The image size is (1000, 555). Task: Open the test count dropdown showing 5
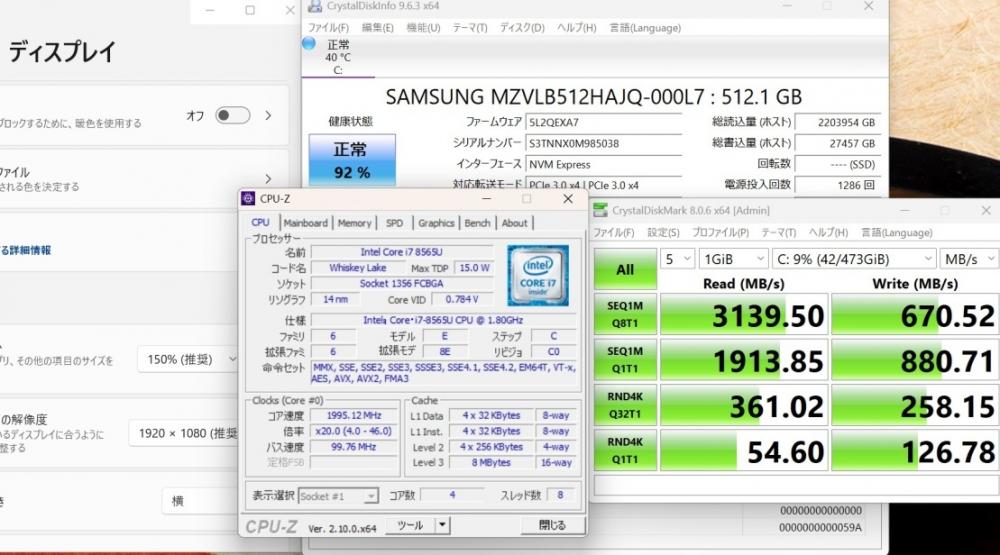point(677,259)
